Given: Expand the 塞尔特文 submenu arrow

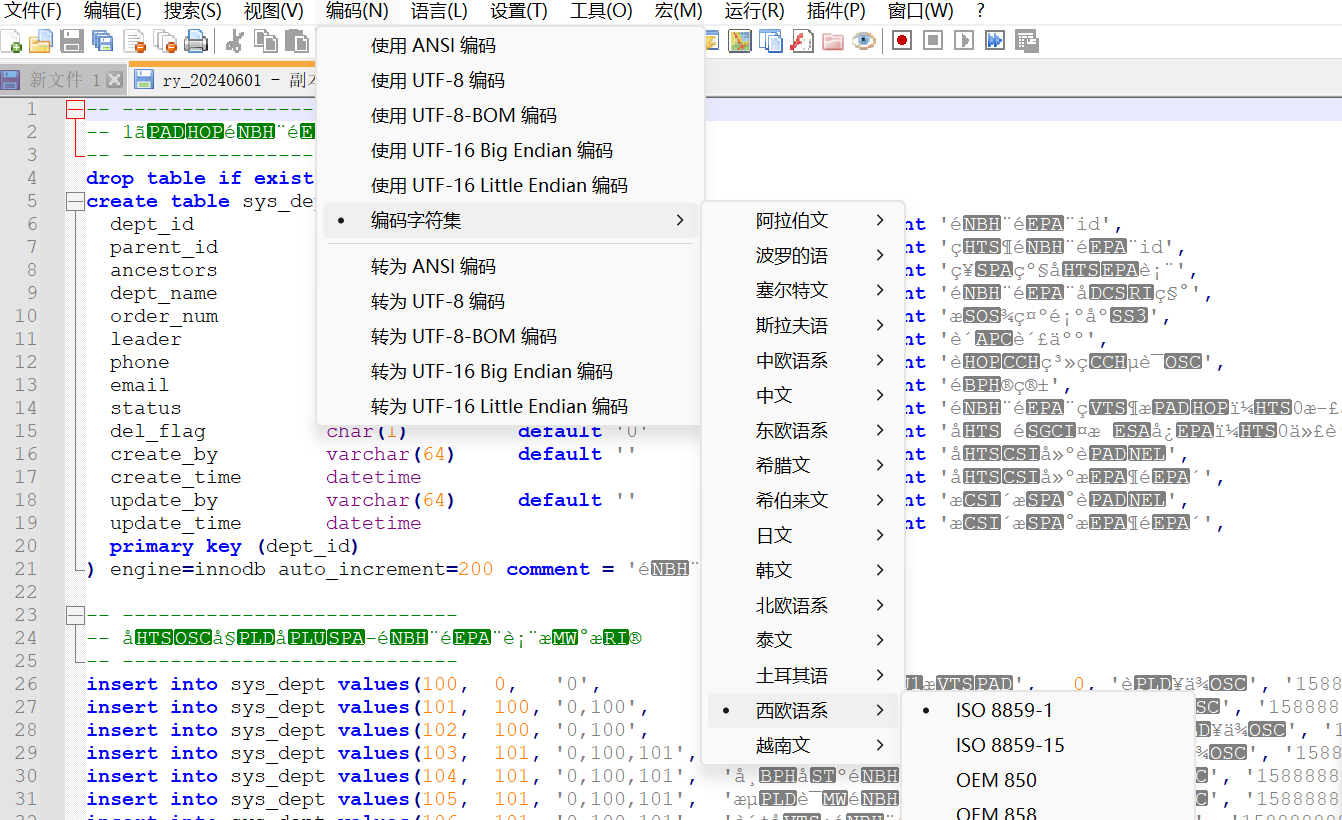Looking at the screenshot, I should [880, 291].
